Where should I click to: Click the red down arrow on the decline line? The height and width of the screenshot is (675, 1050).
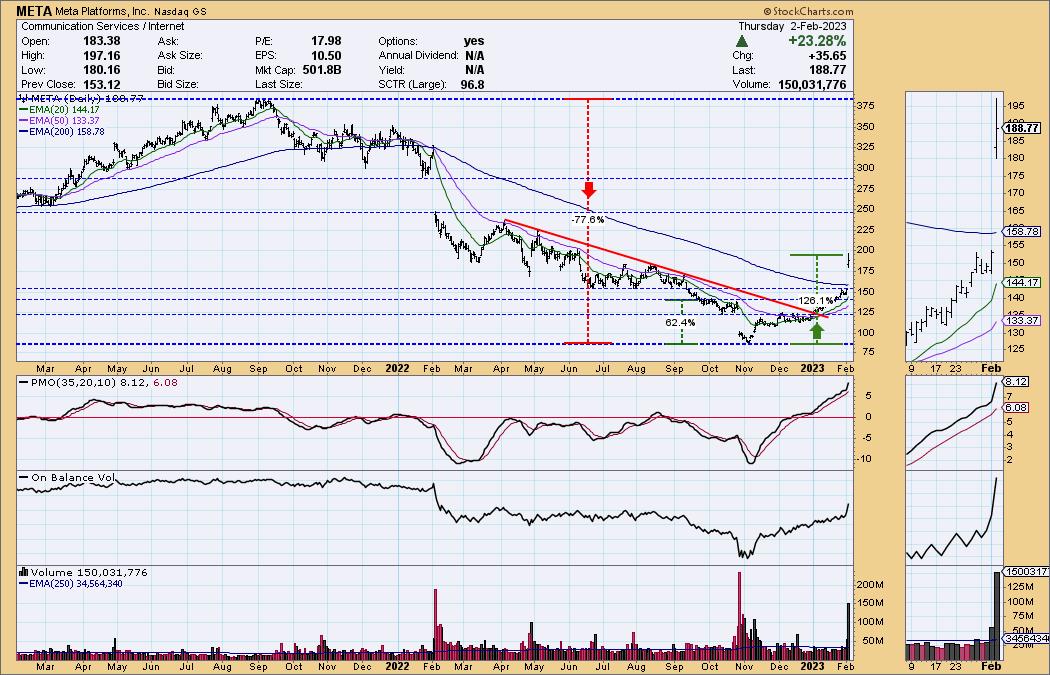pyautogui.click(x=589, y=190)
